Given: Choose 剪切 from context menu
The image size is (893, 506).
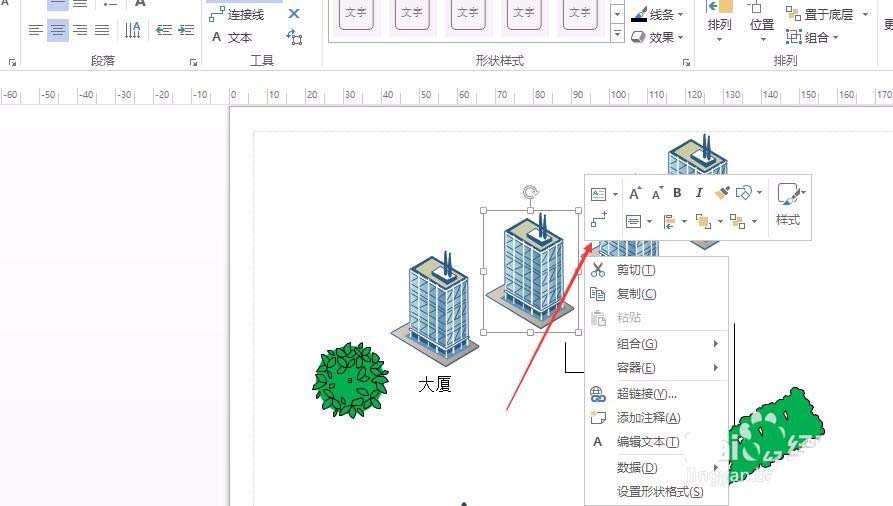Looking at the screenshot, I should 657,270.
